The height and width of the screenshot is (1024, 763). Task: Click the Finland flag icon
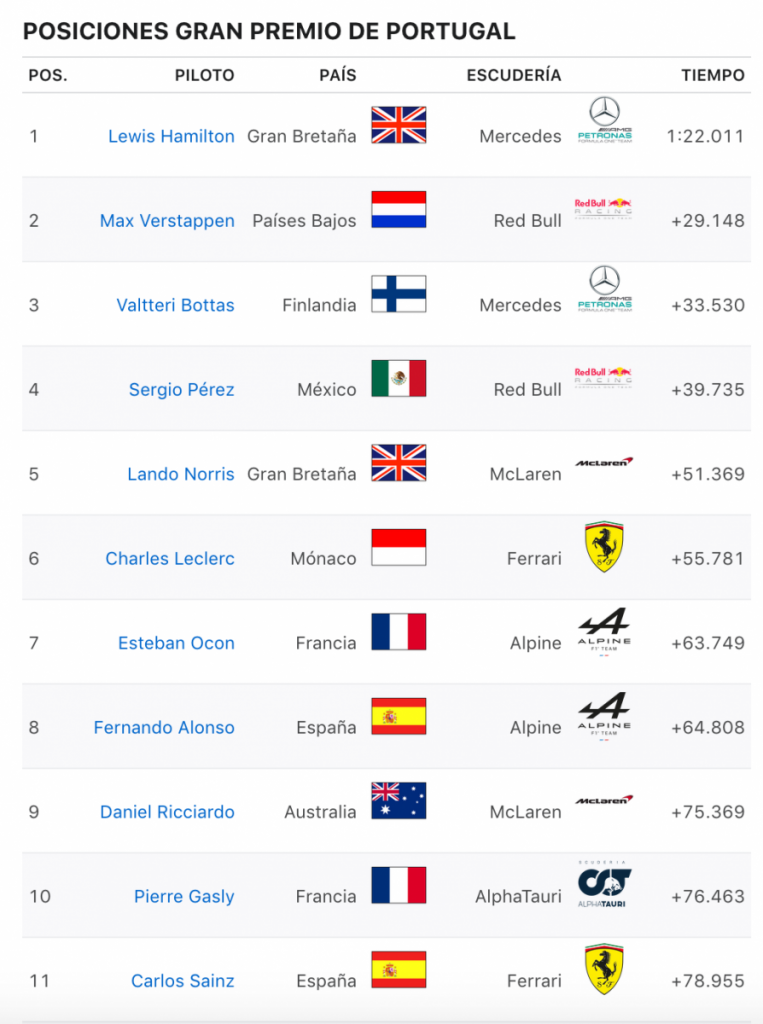[398, 294]
